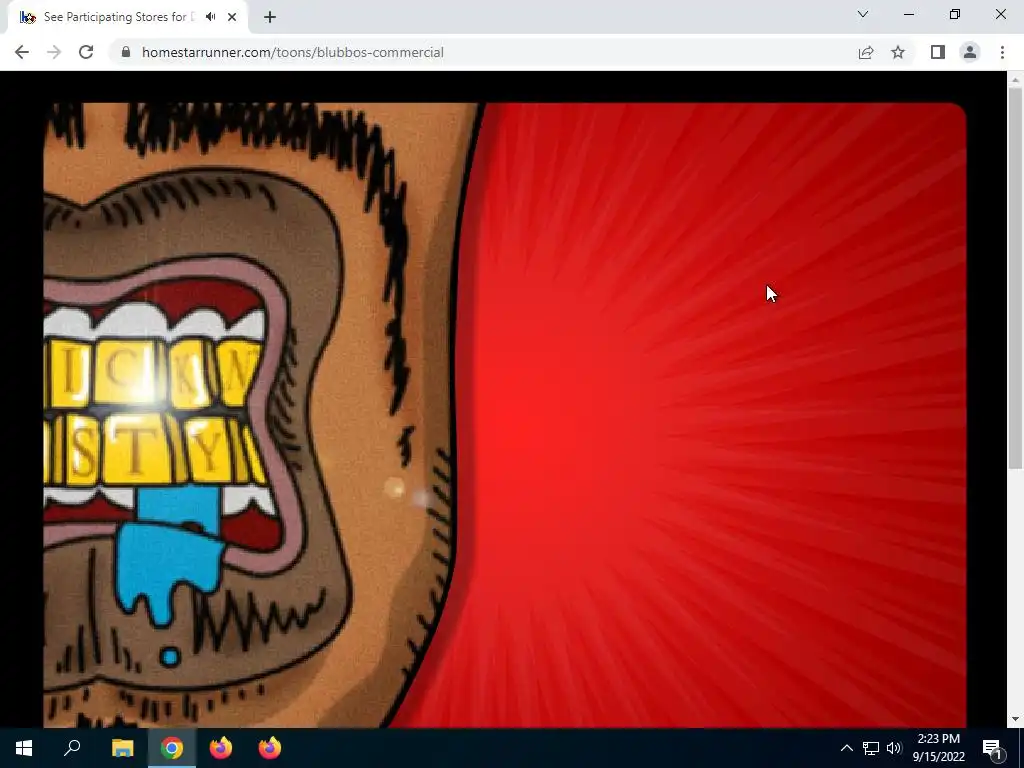The image size is (1024, 768).
Task: Mute the tab audio speaker icon
Action: [x=210, y=17]
